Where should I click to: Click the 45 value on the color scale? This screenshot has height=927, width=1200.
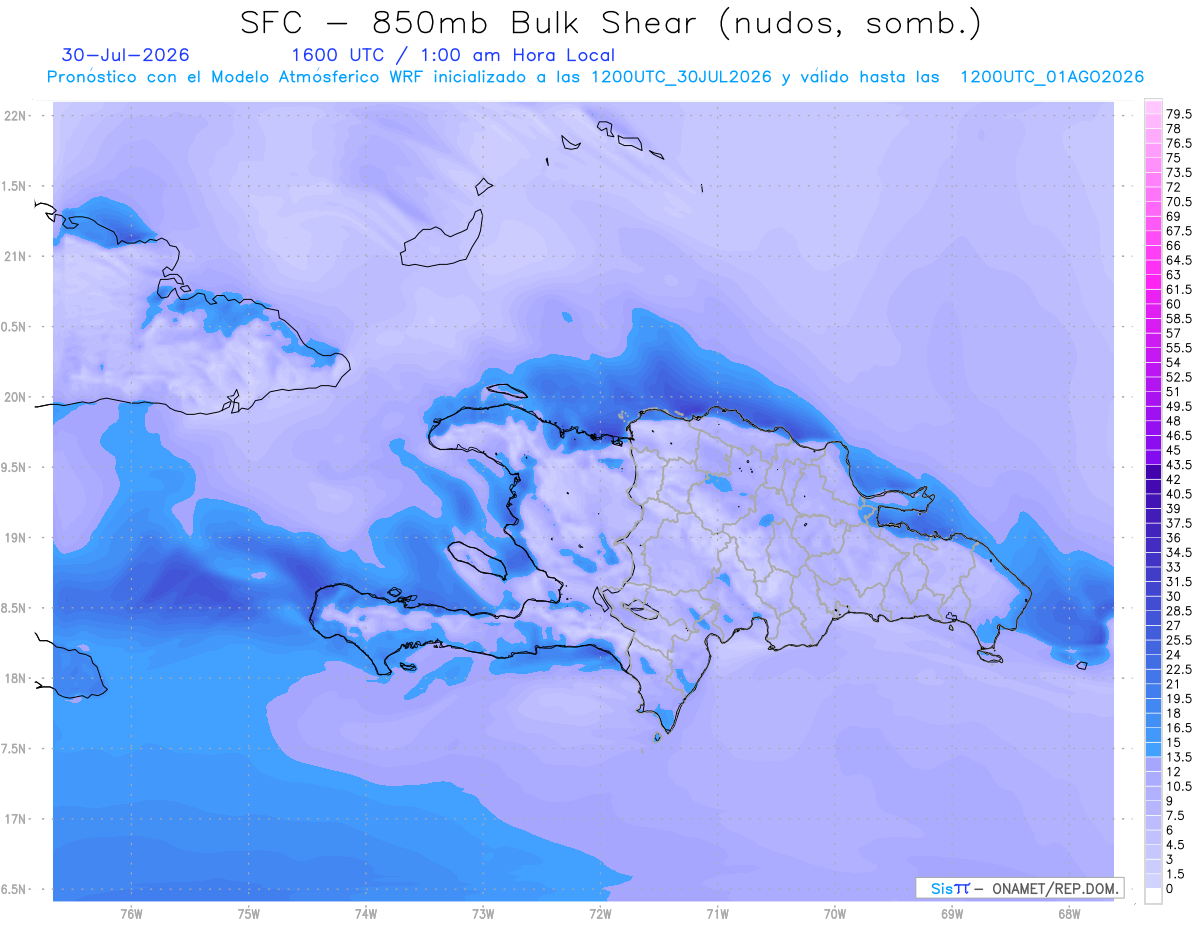[x=1174, y=450]
